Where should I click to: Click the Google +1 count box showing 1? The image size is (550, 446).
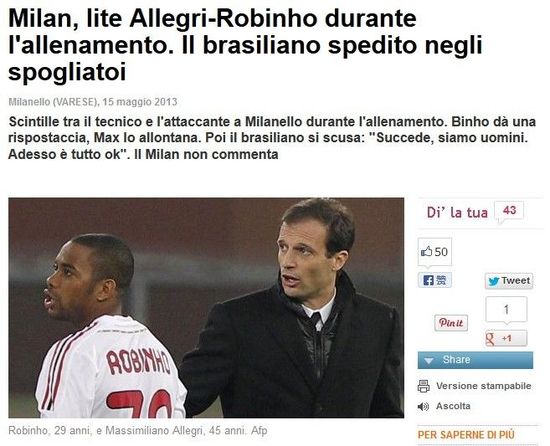[x=506, y=310]
